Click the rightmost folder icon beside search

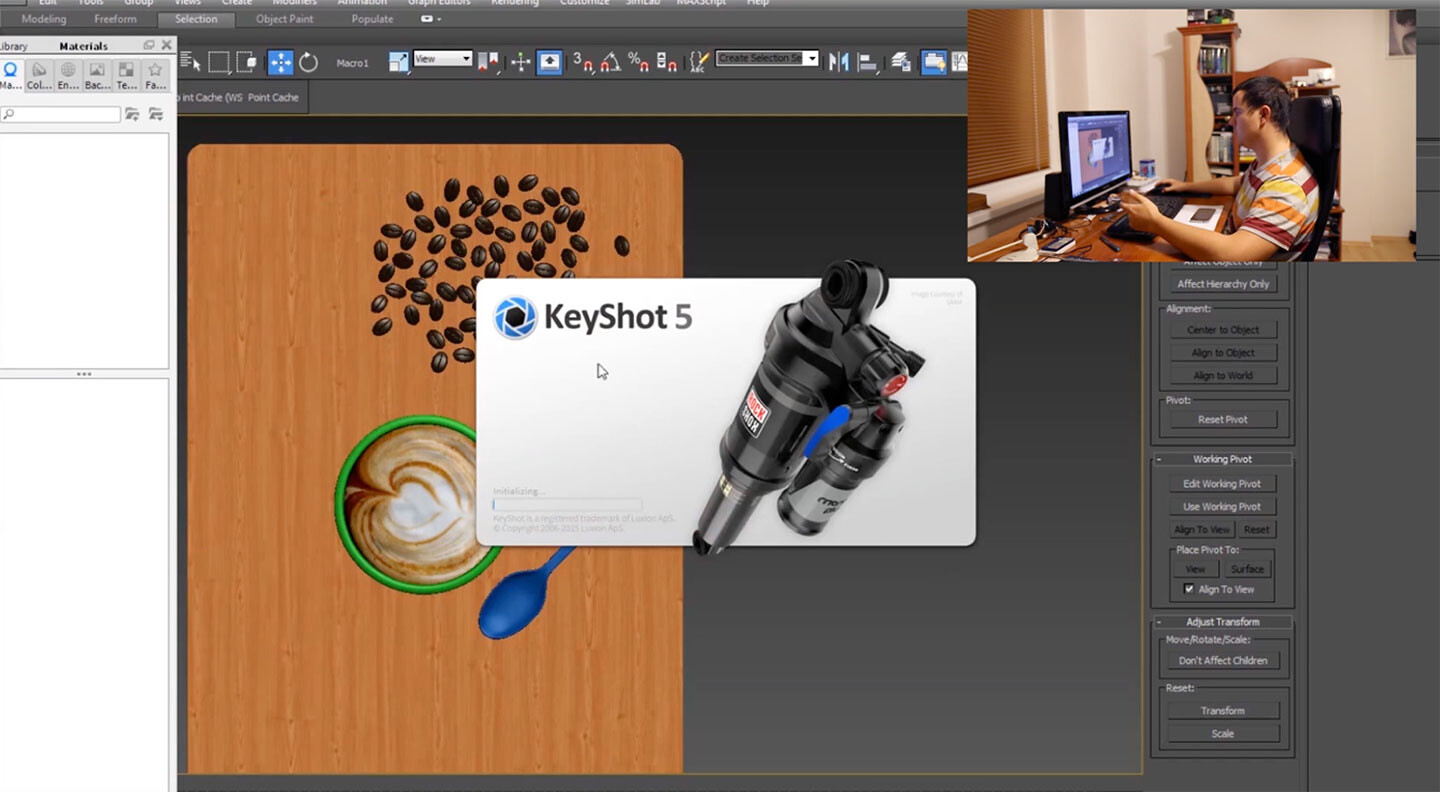[155, 115]
